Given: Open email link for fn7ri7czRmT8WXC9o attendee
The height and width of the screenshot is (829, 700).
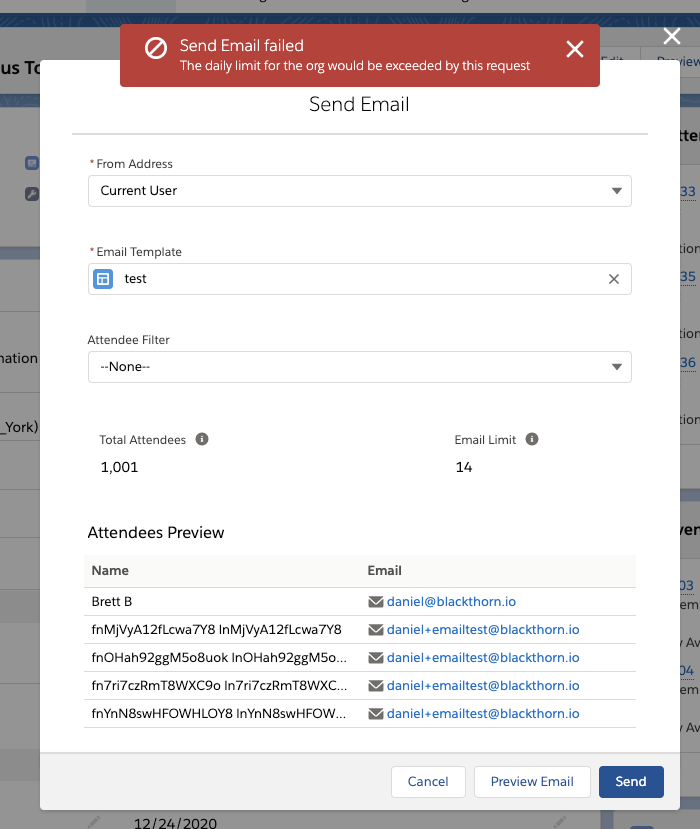Looking at the screenshot, I should click(x=483, y=686).
